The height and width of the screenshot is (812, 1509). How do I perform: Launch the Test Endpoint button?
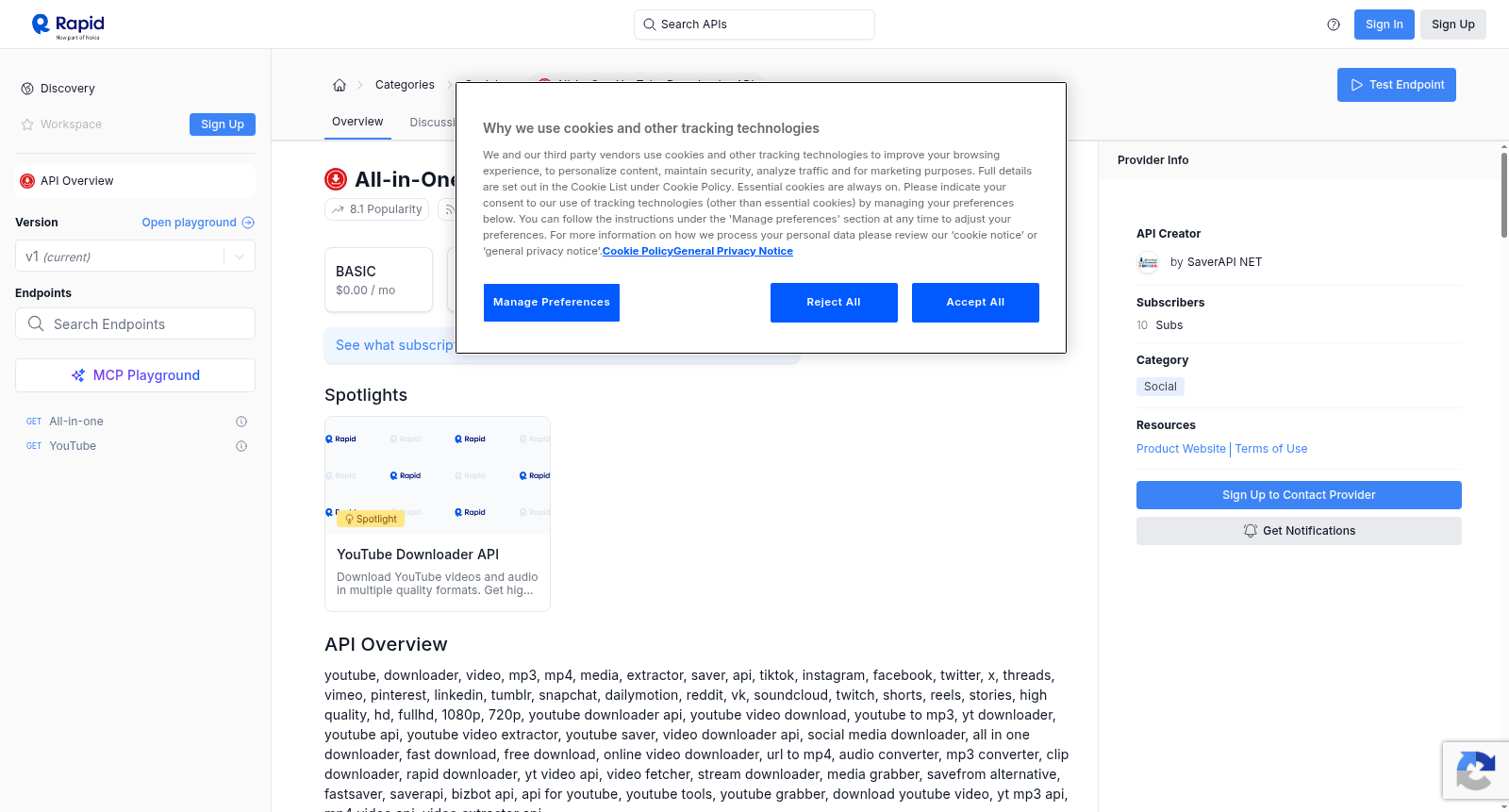pyautogui.click(x=1397, y=85)
